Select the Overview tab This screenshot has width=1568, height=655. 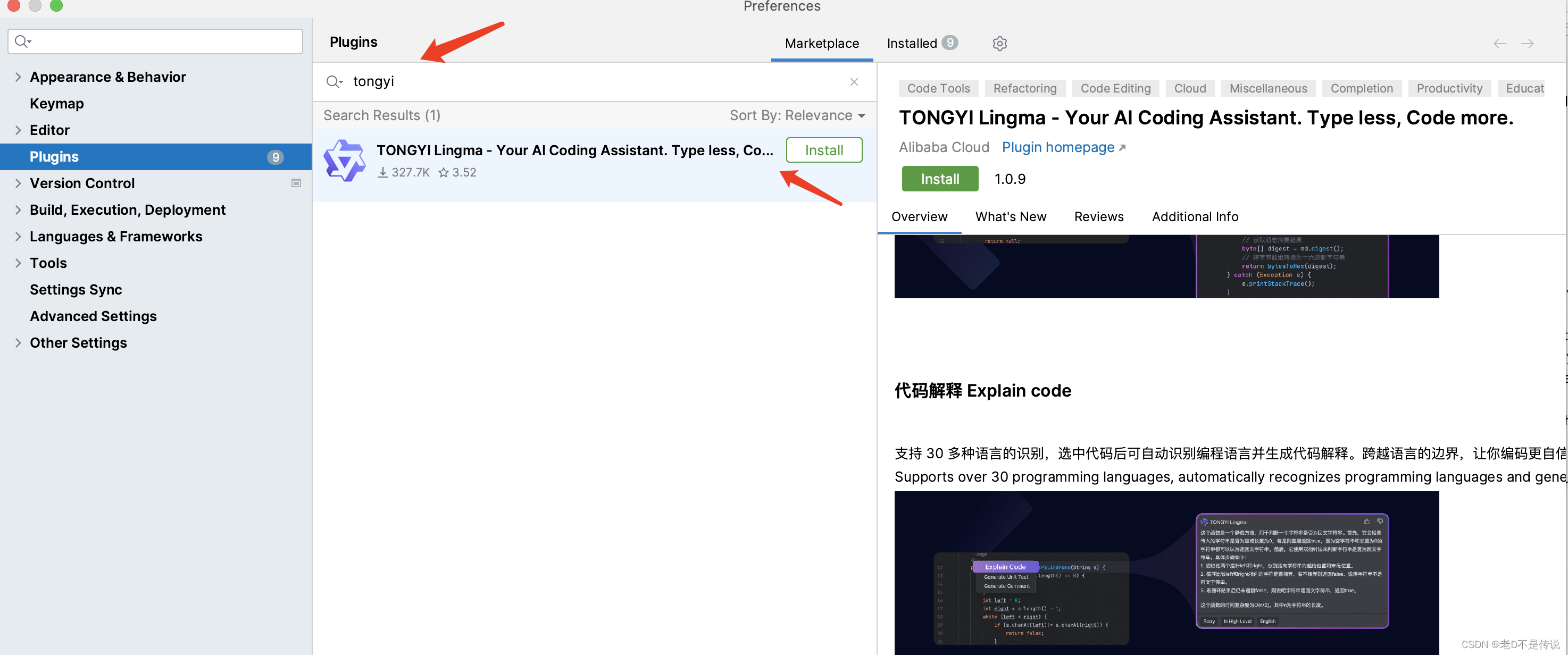919,216
